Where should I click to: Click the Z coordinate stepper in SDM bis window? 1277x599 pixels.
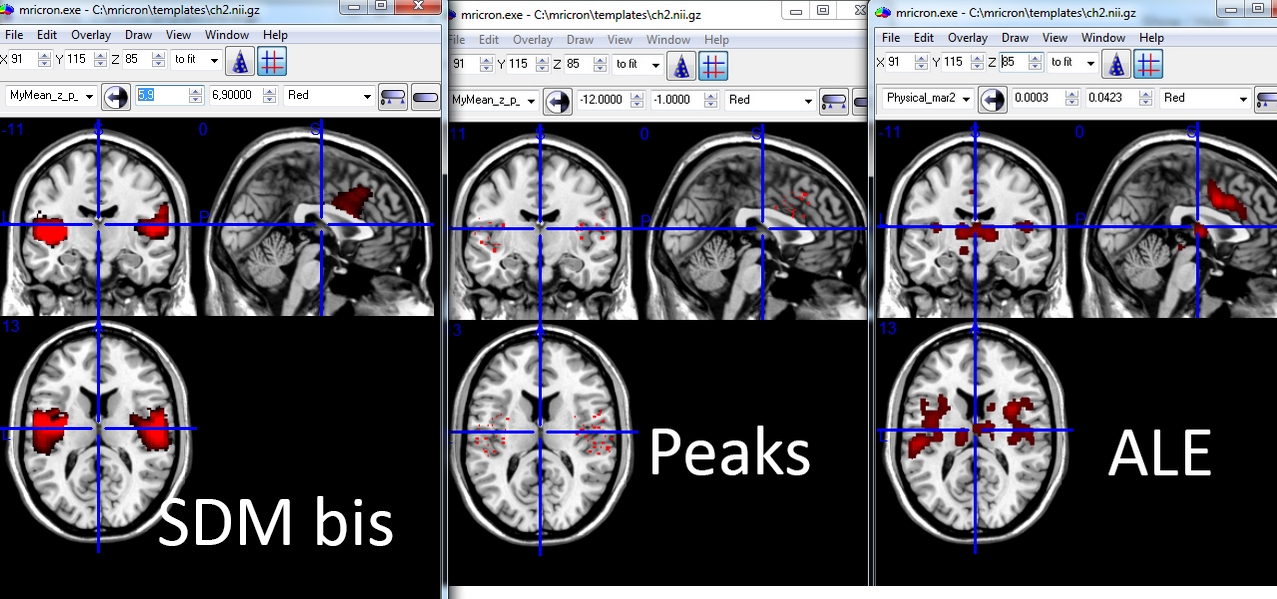[157, 60]
